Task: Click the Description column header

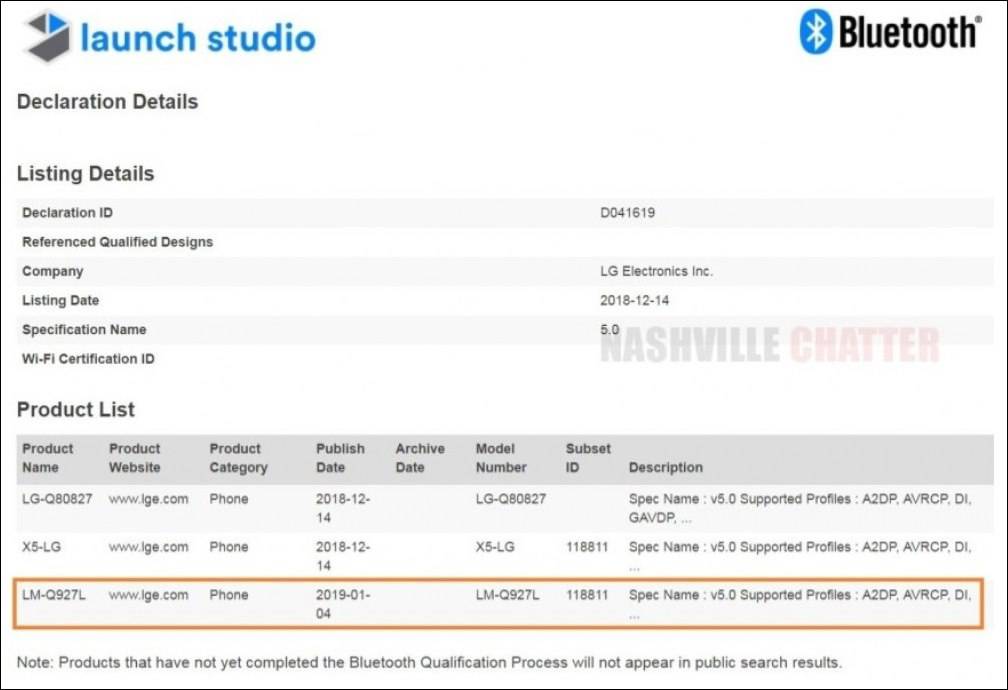Action: 665,467
